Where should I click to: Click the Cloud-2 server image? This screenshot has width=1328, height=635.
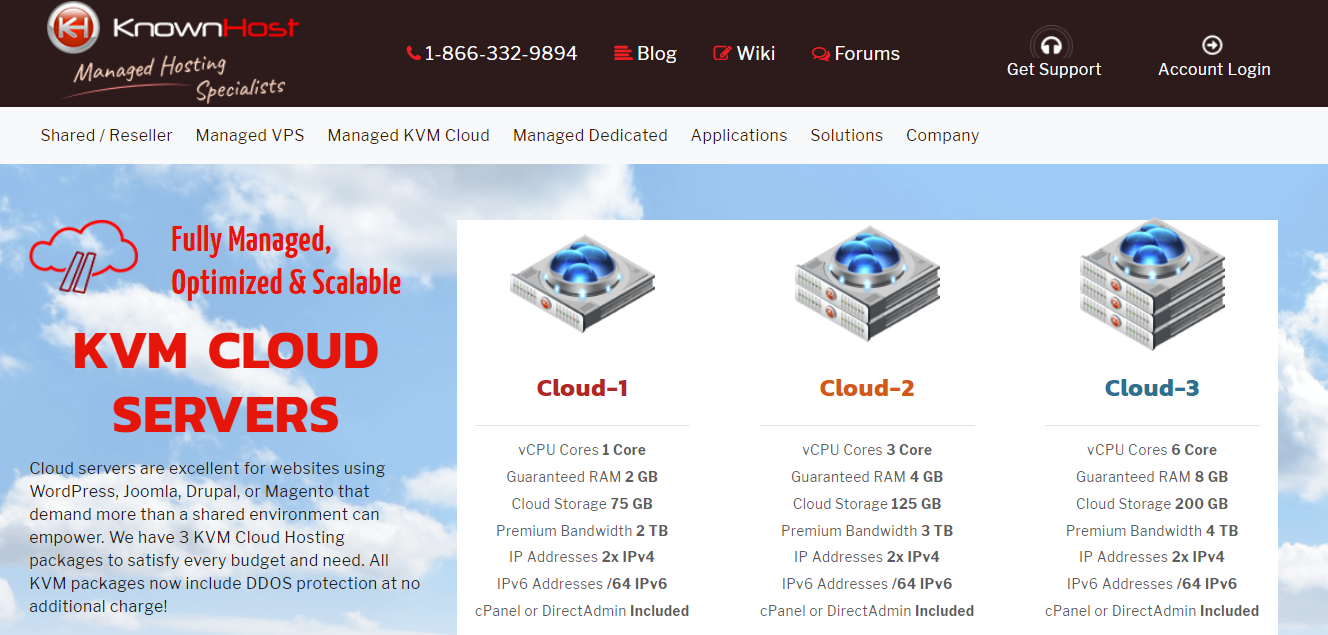coord(866,285)
